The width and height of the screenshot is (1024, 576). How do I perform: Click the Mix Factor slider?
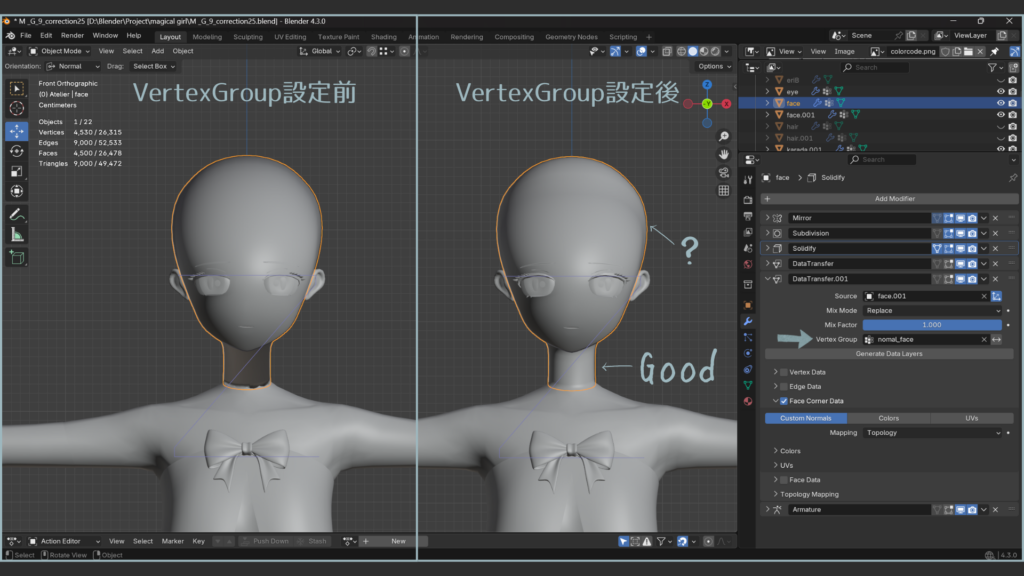(931, 325)
